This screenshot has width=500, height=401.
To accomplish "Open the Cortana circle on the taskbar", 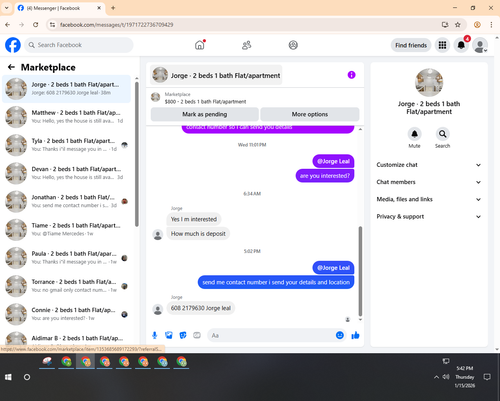I will 27,377.
